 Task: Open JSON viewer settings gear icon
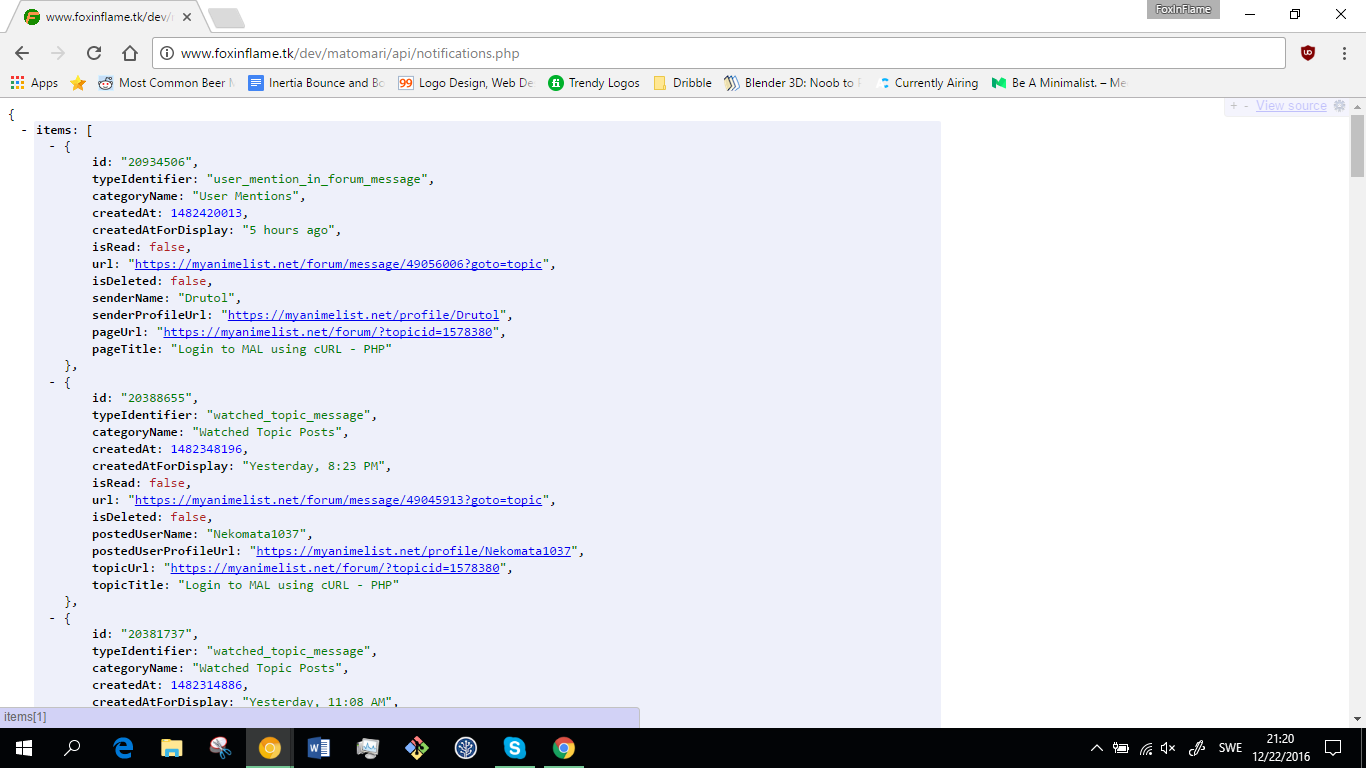click(x=1339, y=106)
